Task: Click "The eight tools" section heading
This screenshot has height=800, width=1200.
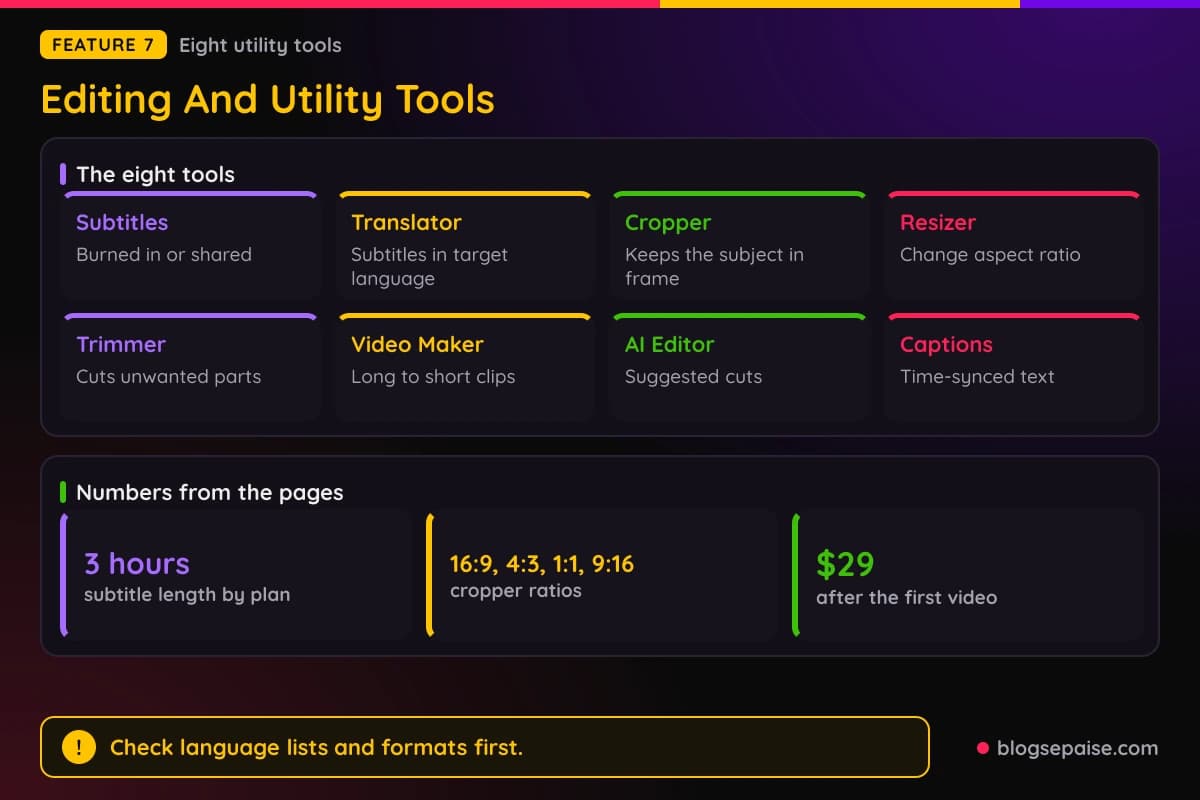Action: (x=155, y=174)
